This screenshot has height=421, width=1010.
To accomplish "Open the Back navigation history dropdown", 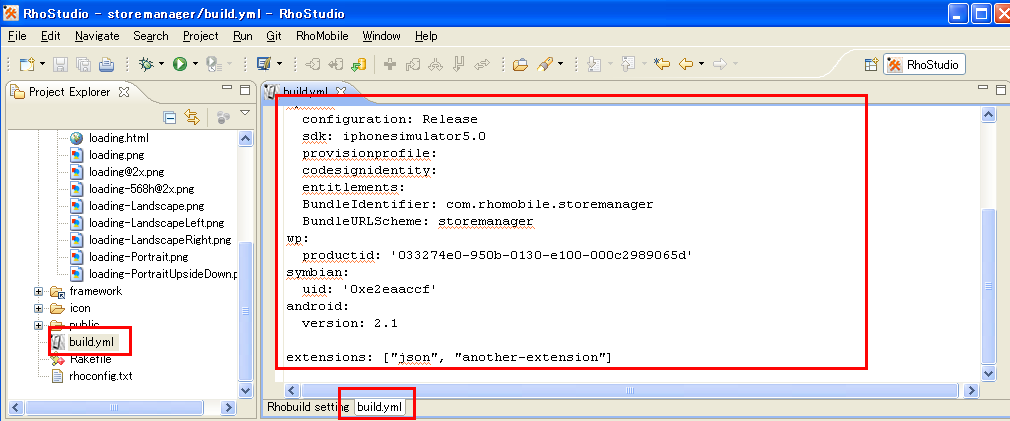I will tap(701, 64).
